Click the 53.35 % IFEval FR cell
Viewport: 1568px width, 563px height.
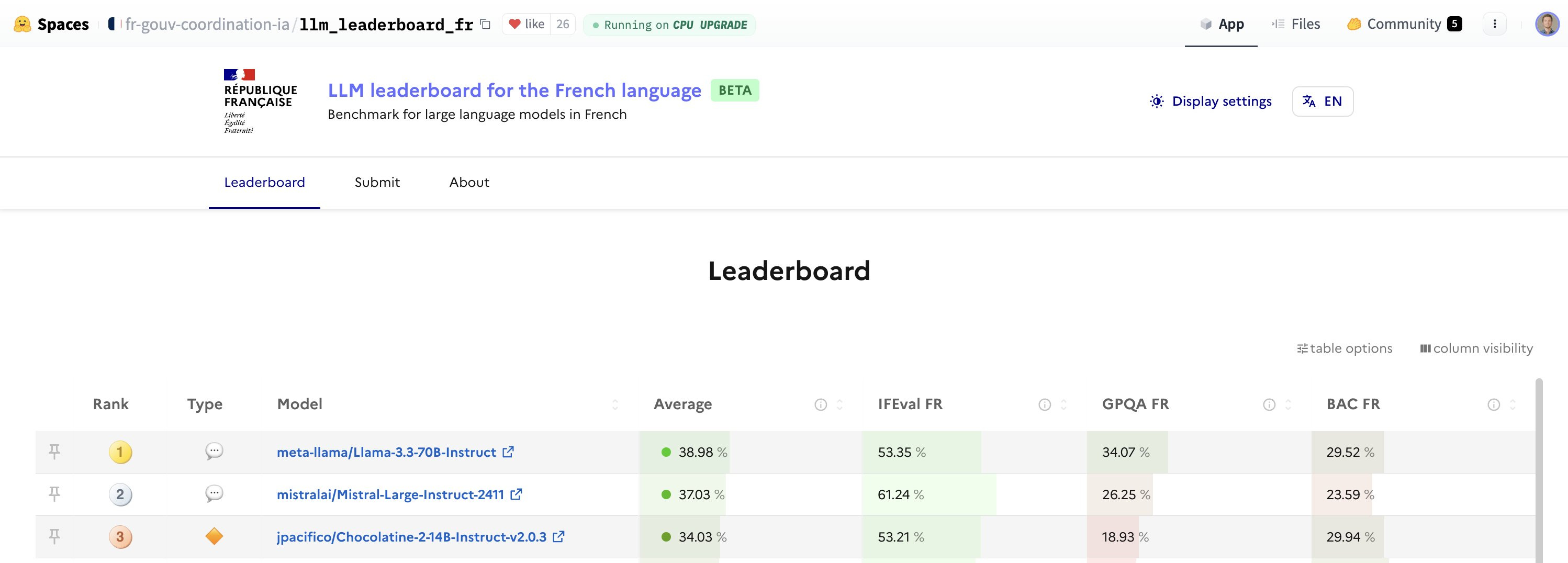(974, 452)
